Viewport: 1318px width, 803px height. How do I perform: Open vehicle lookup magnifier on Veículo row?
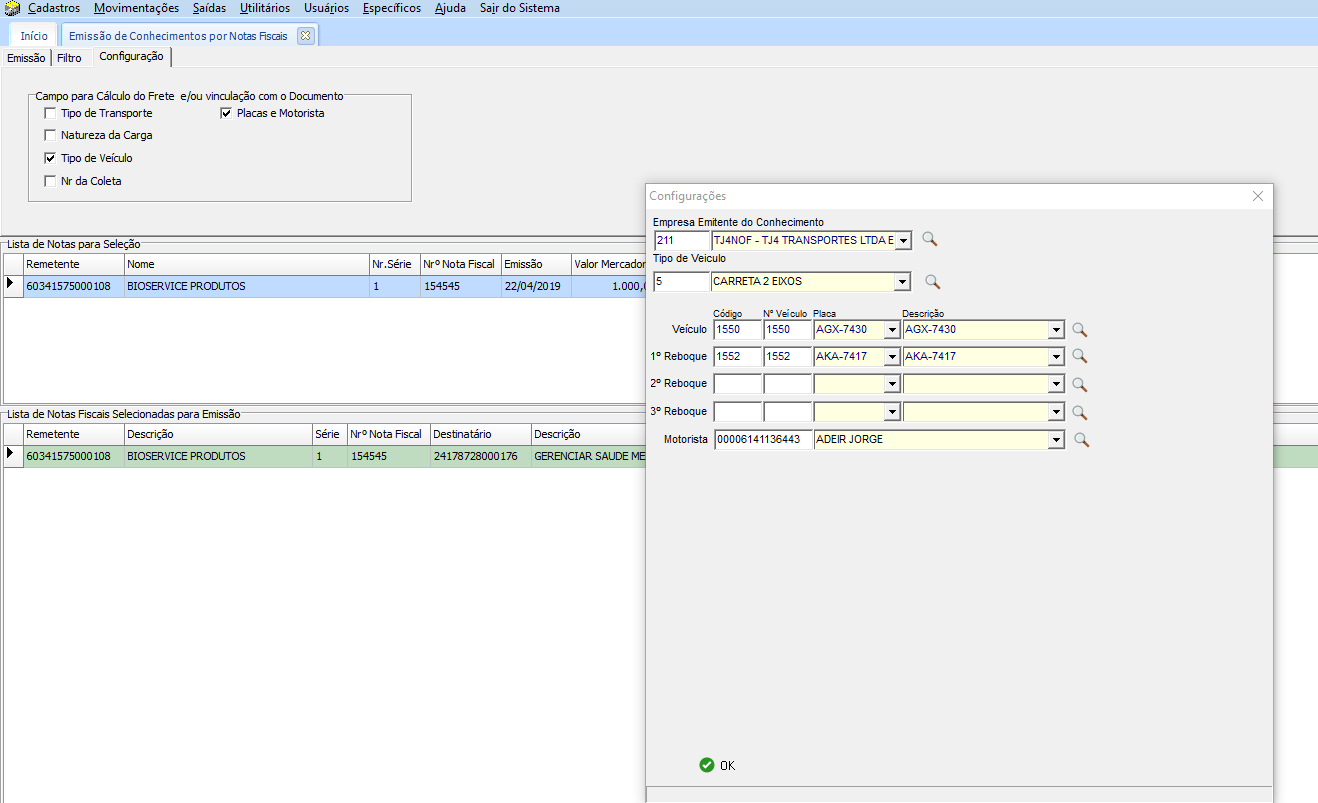[1079, 330]
